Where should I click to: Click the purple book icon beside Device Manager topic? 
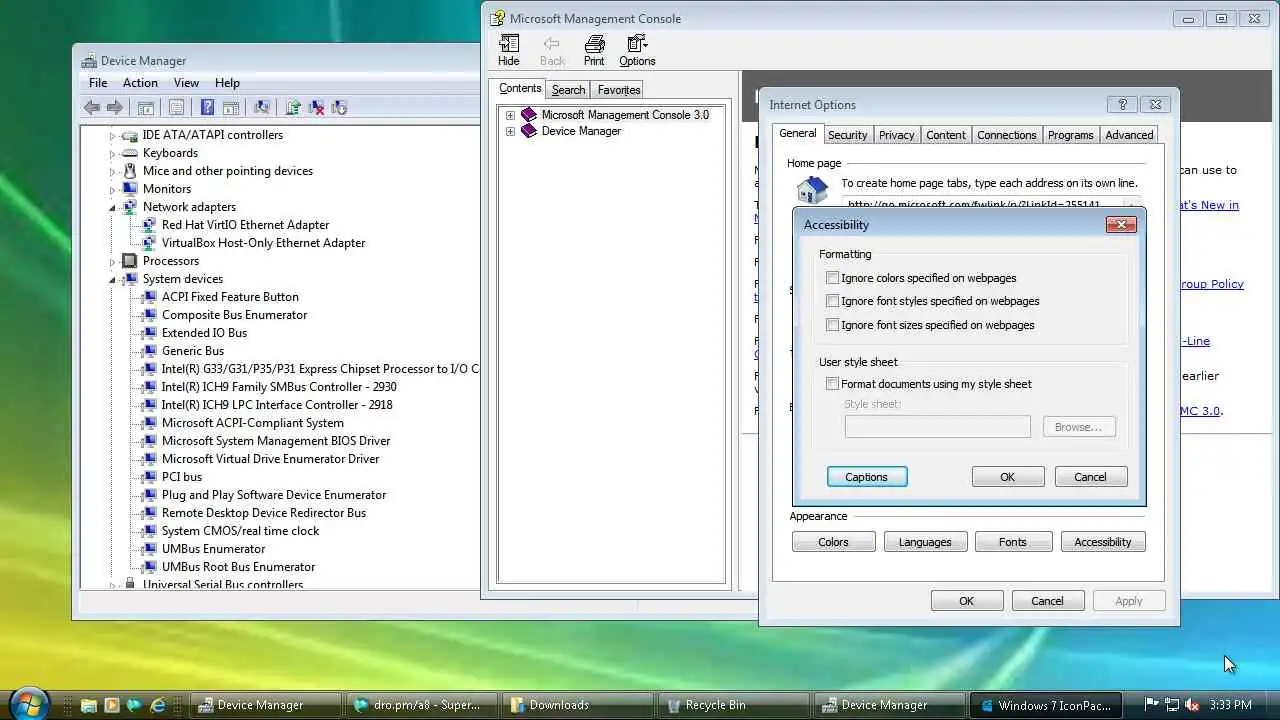click(x=529, y=131)
